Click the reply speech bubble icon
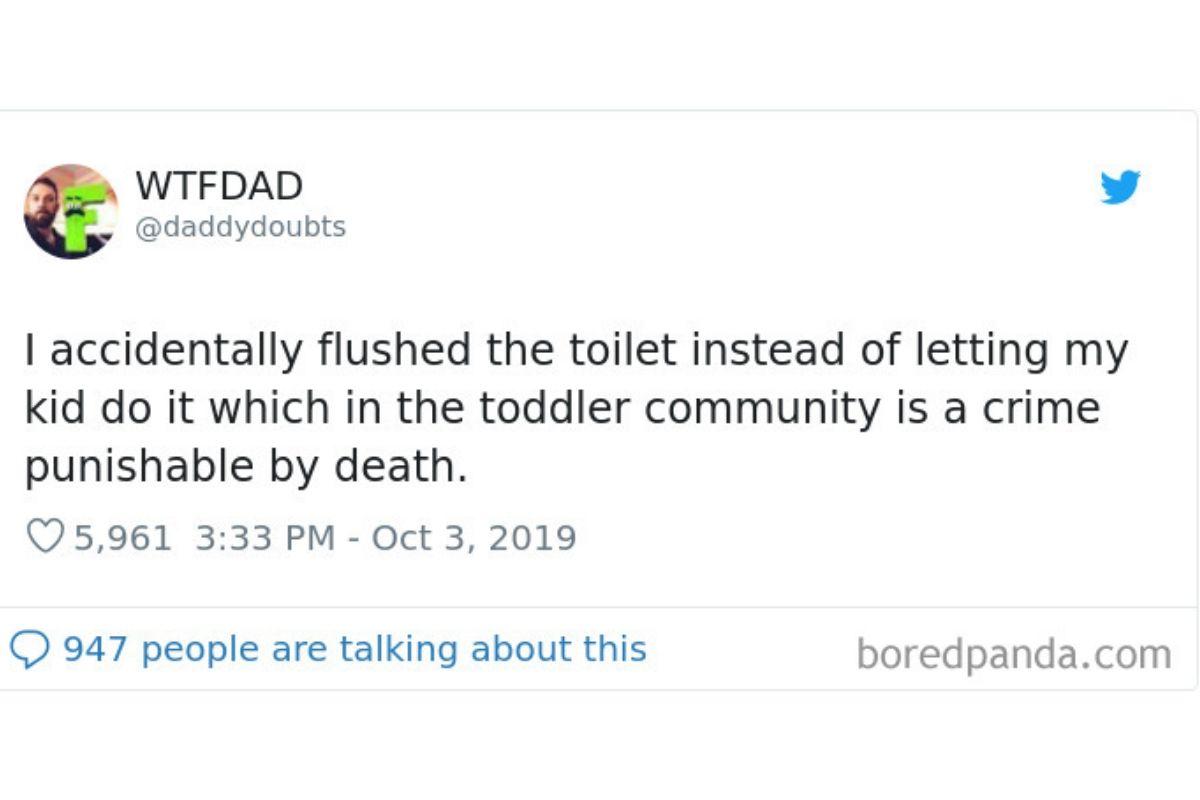Screen dimensions: 1200x800 [29, 650]
